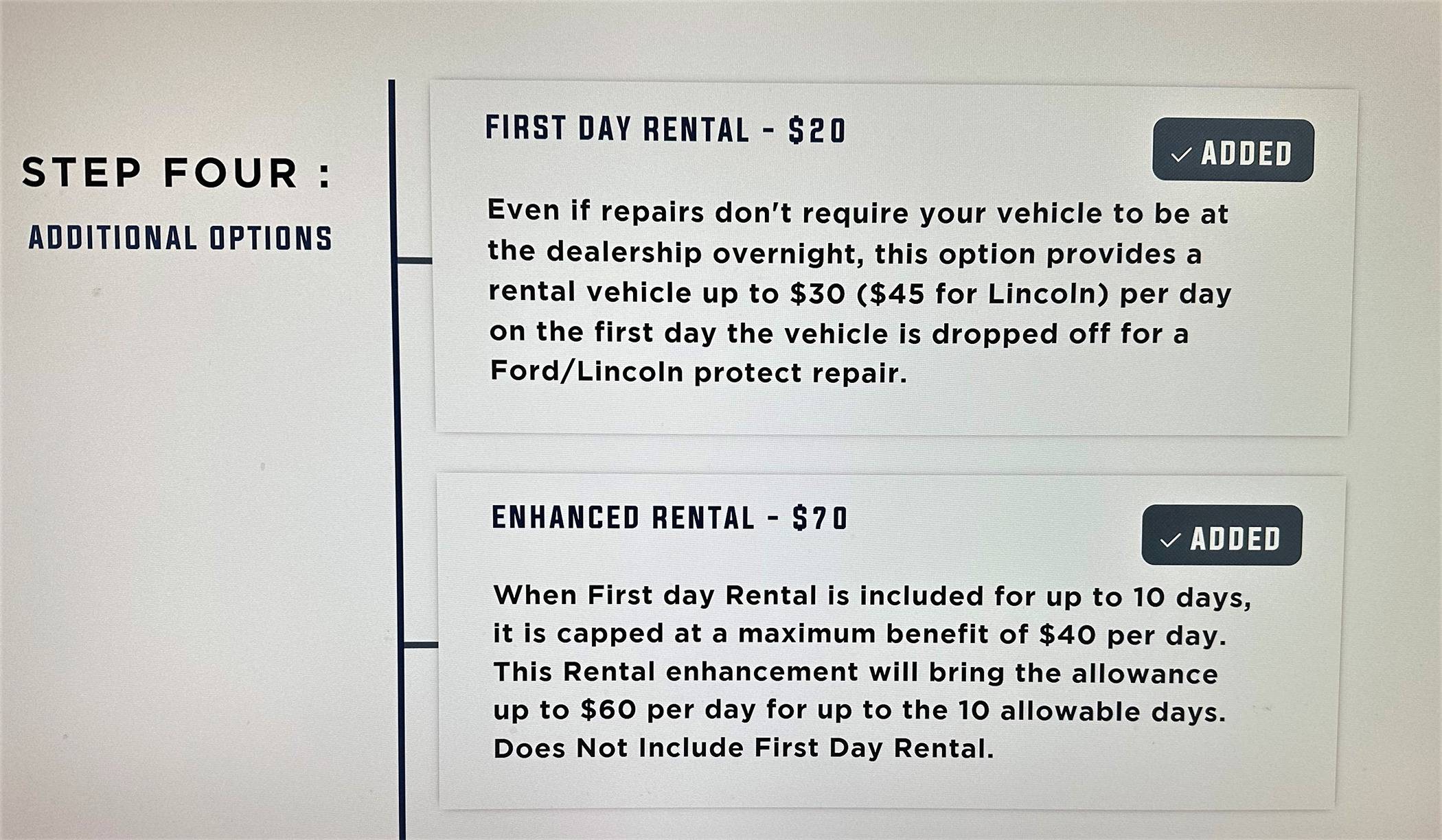The width and height of the screenshot is (1442, 840).
Task: Toggle the First Day Rental ADDED button
Action: pos(1233,150)
